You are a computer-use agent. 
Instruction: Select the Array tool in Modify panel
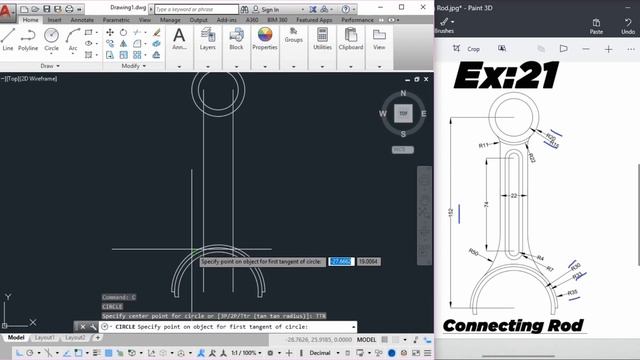point(137,55)
